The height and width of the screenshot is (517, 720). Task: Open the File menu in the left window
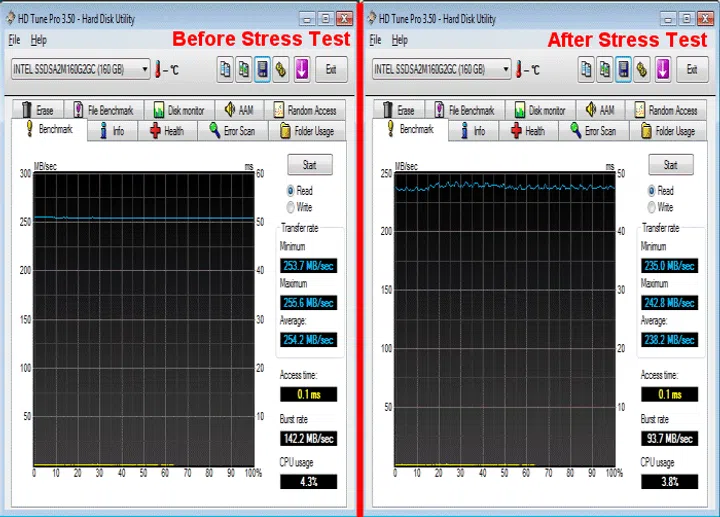click(14, 40)
